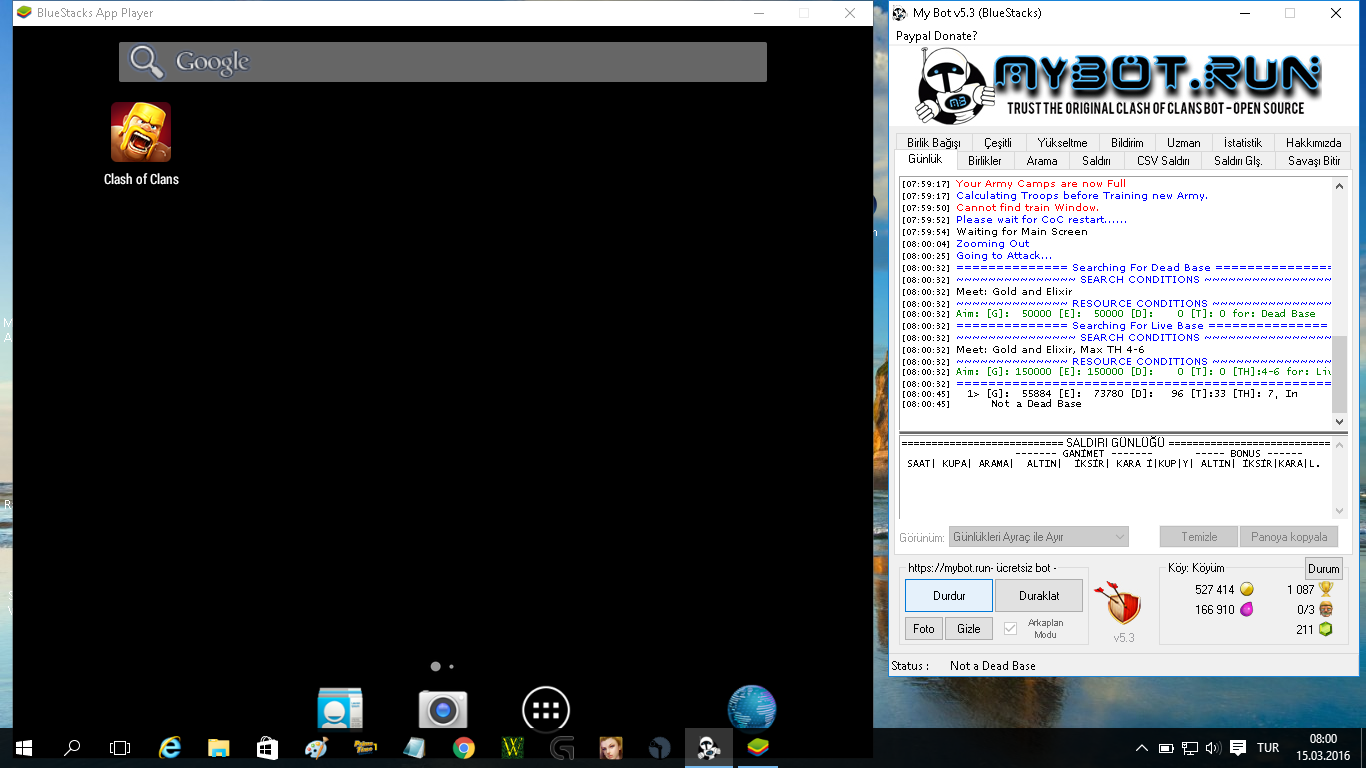Toggle the Arkaplan Modu checkbox
The height and width of the screenshot is (768, 1366).
click(1010, 628)
